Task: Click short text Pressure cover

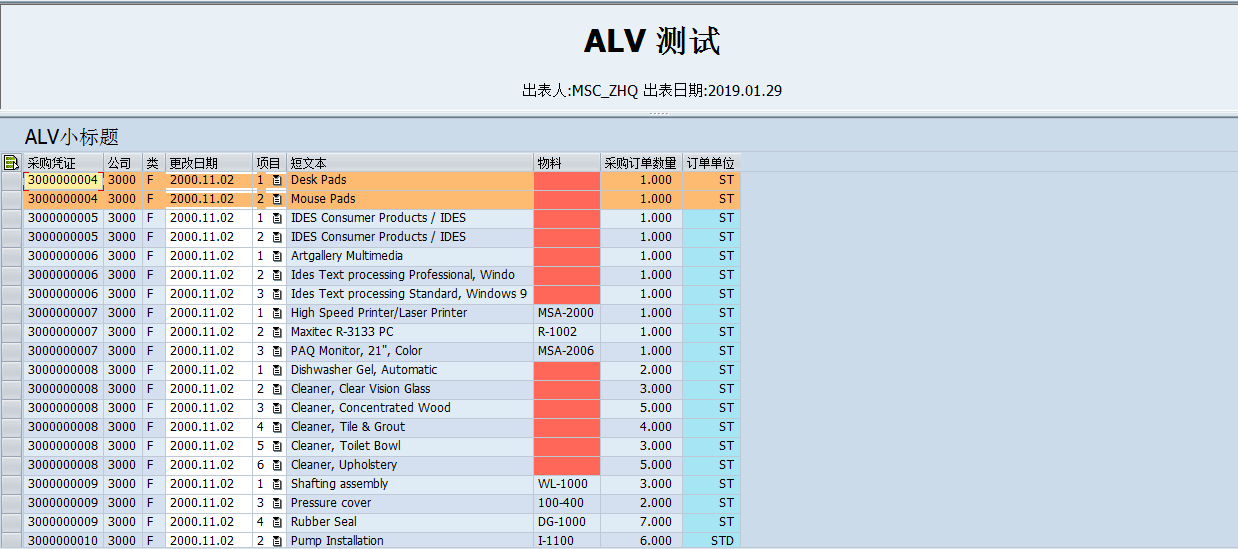Action: (x=410, y=503)
